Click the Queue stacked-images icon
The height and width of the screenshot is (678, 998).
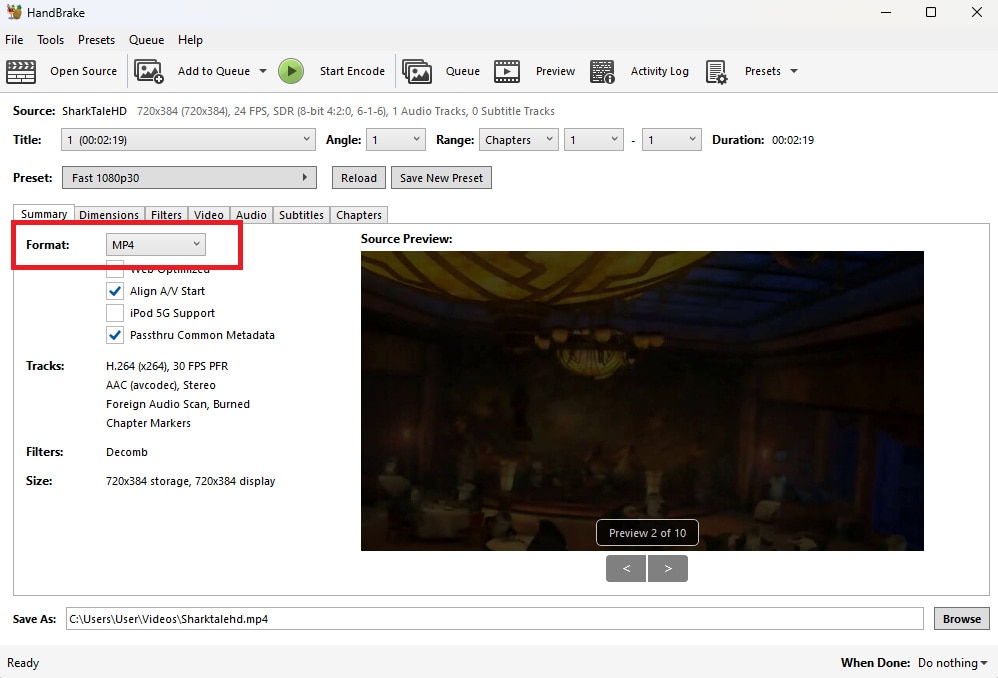[417, 71]
